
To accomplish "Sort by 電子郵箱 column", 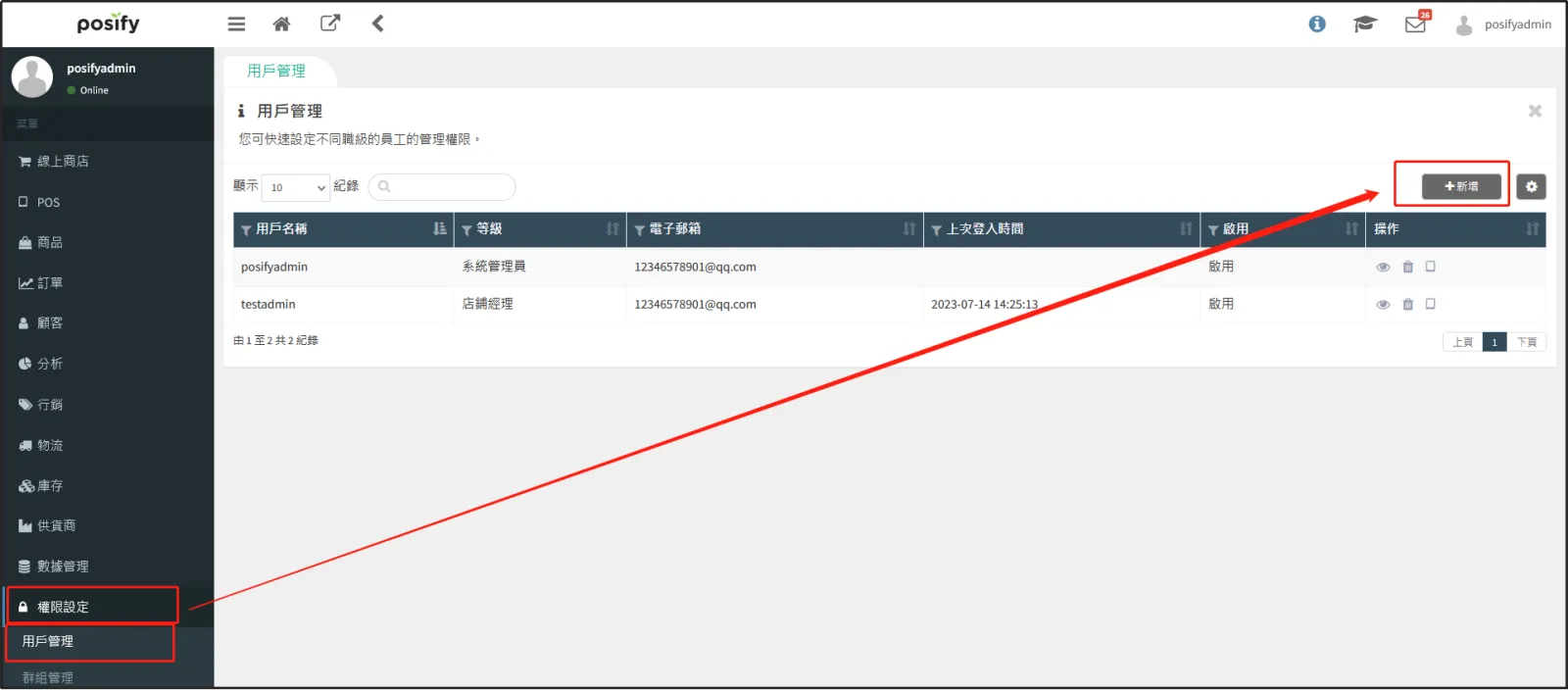I will click(x=909, y=229).
